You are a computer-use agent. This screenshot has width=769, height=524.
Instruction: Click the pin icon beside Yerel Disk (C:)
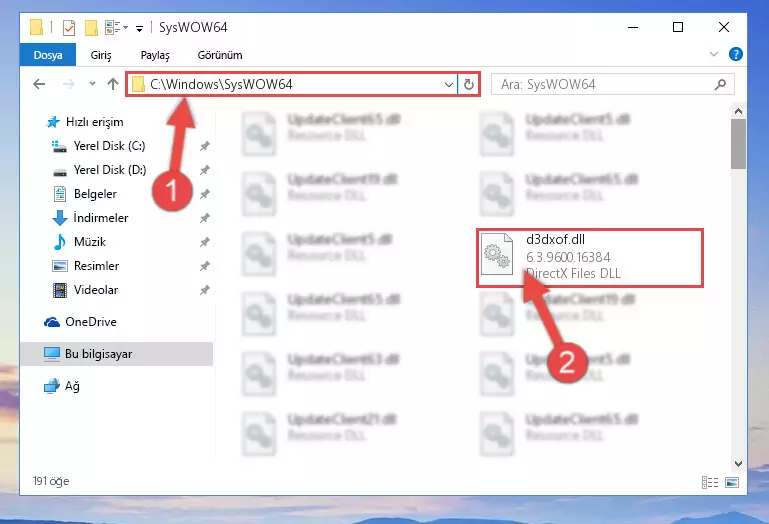tap(205, 146)
